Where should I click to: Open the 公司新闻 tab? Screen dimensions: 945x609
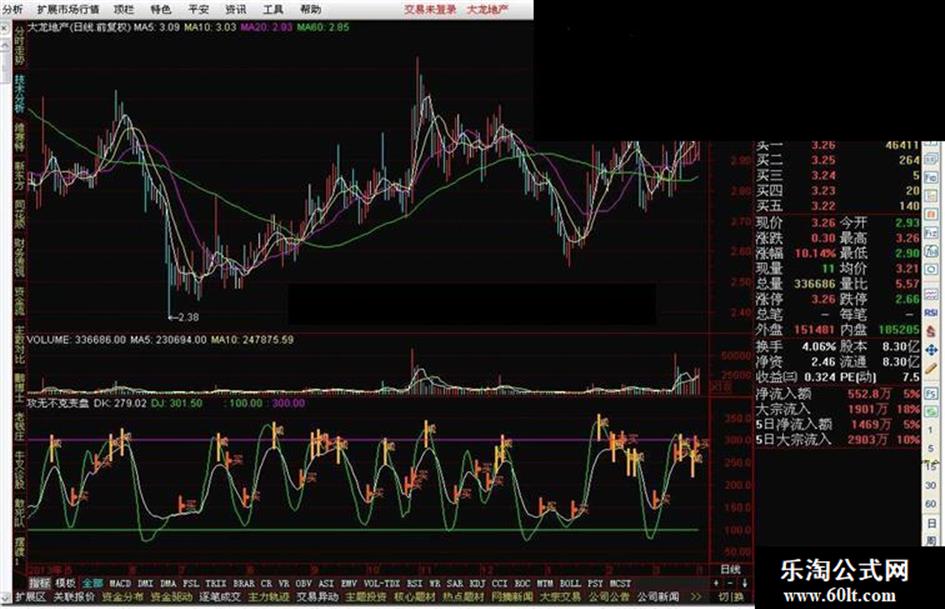(x=658, y=597)
